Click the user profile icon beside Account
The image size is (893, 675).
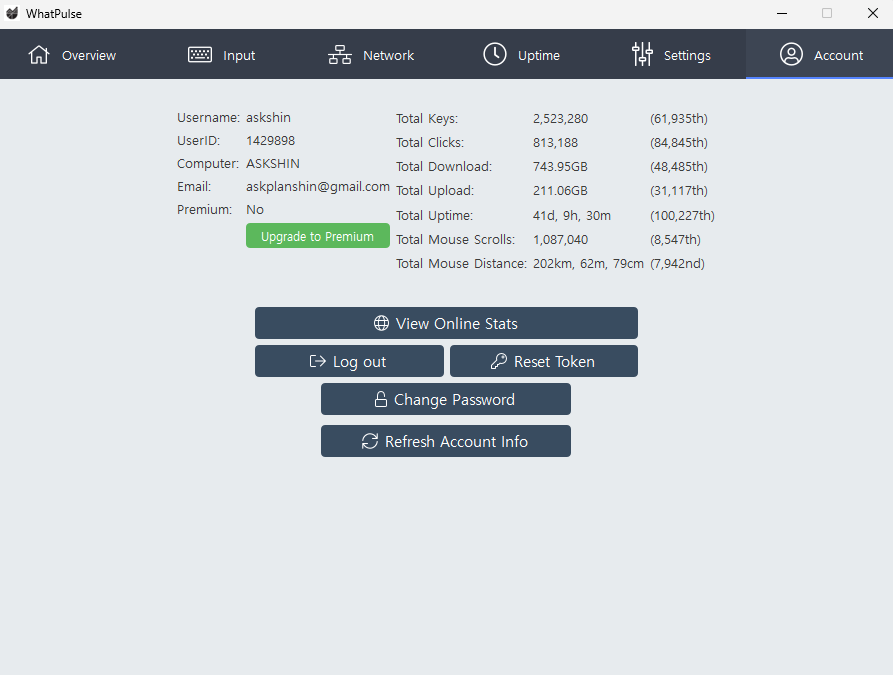(x=791, y=54)
